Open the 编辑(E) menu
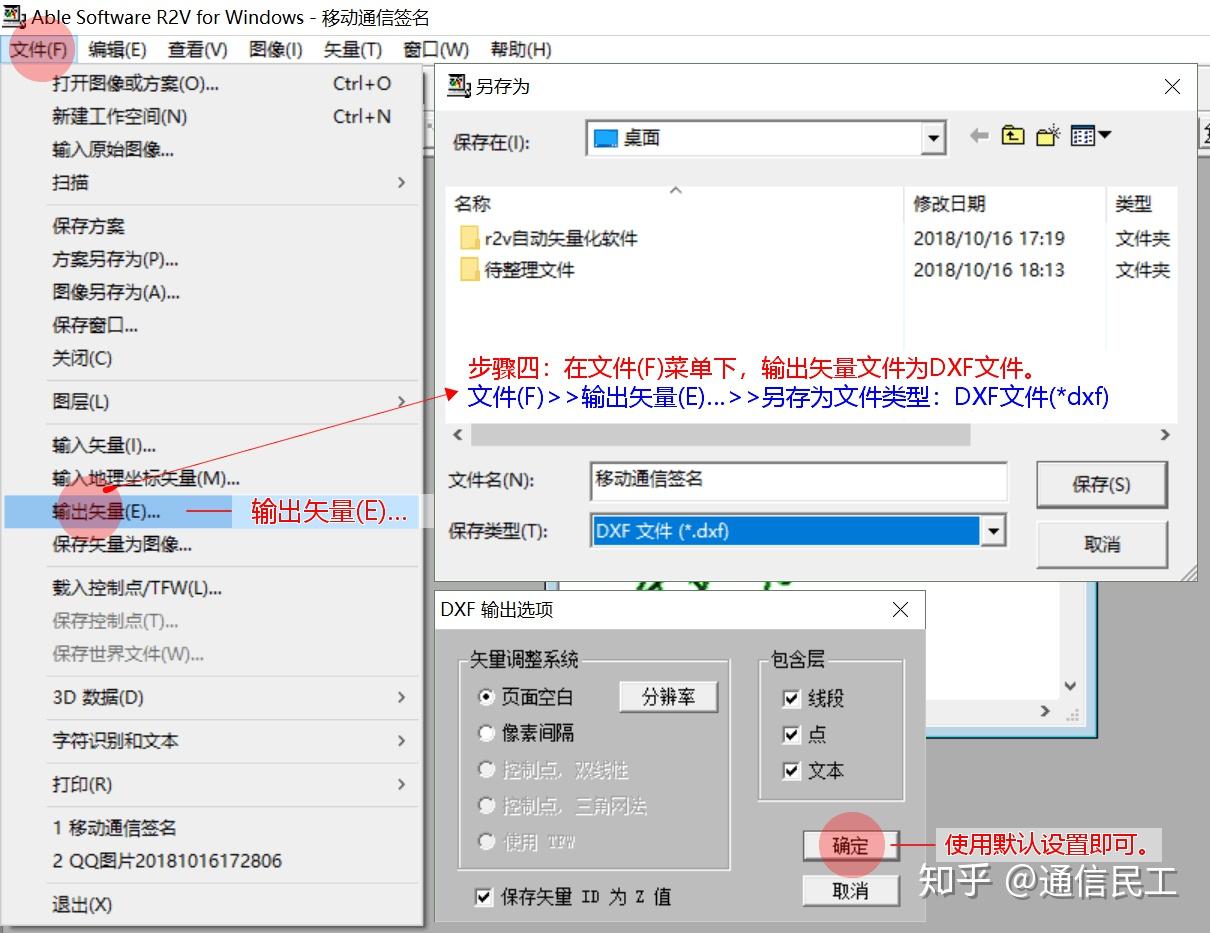This screenshot has width=1210, height=933. click(x=117, y=49)
